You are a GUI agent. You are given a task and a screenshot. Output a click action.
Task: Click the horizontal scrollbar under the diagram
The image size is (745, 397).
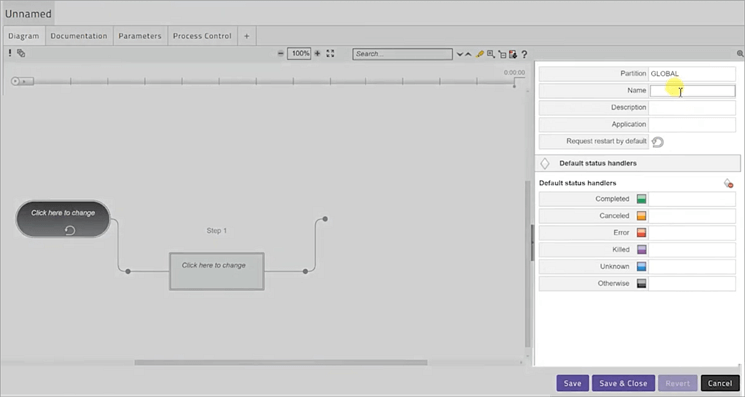pos(281,362)
